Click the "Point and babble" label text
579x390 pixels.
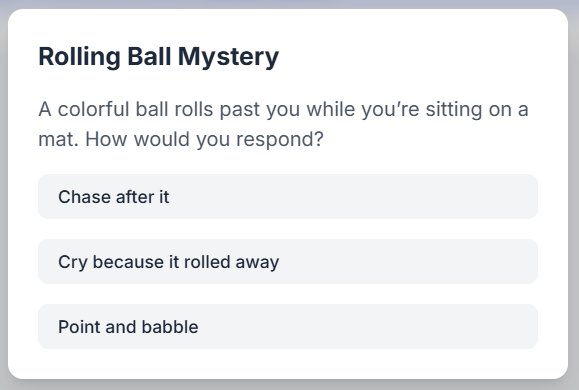pyautogui.click(x=128, y=327)
